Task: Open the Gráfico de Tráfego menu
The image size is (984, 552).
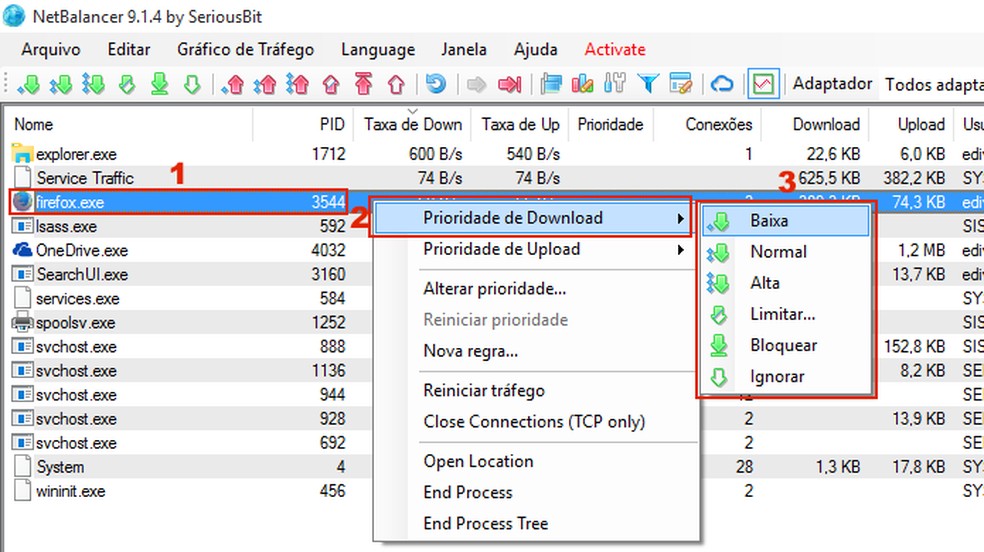Action: coord(245,50)
